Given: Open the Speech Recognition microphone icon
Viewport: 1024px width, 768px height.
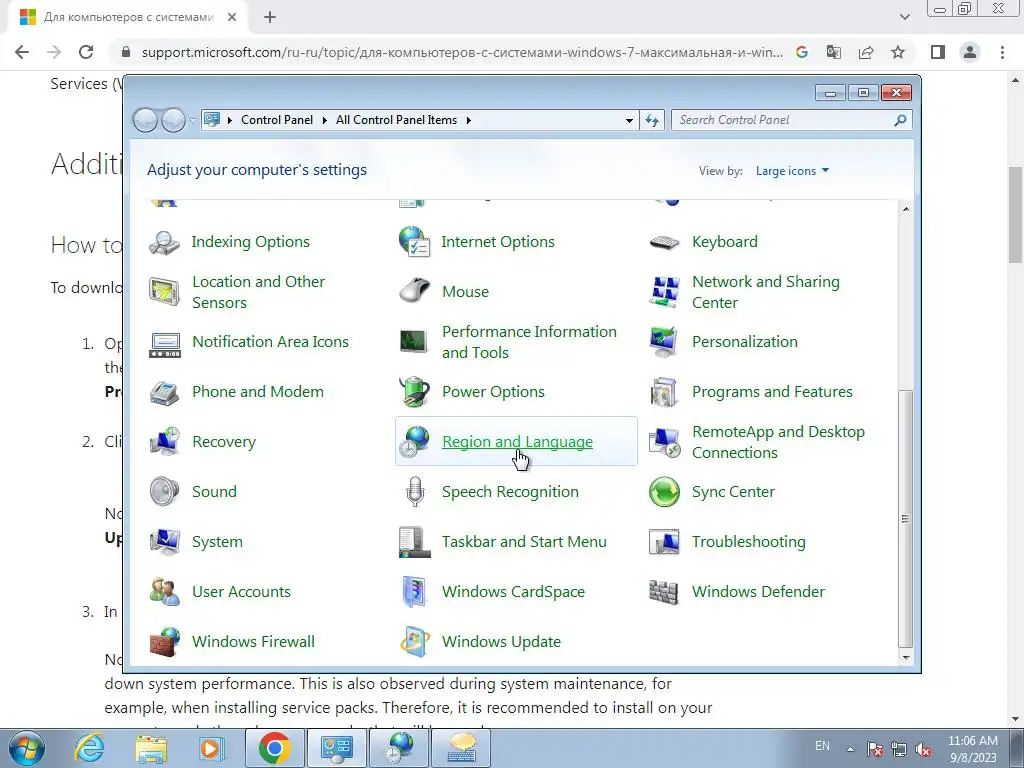Looking at the screenshot, I should coord(415,492).
